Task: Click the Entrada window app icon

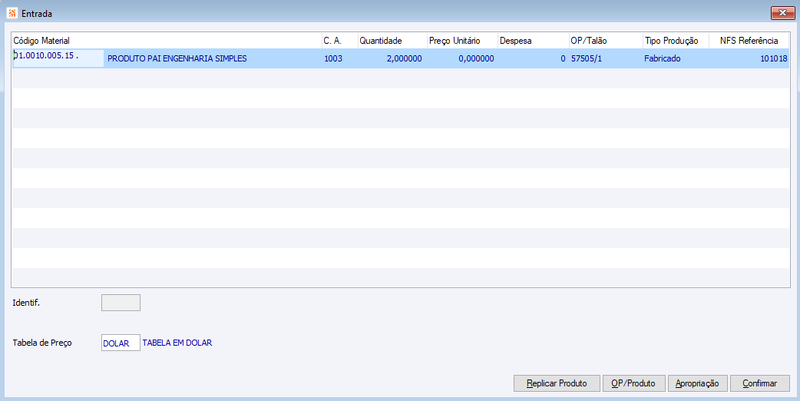Action: [12, 13]
